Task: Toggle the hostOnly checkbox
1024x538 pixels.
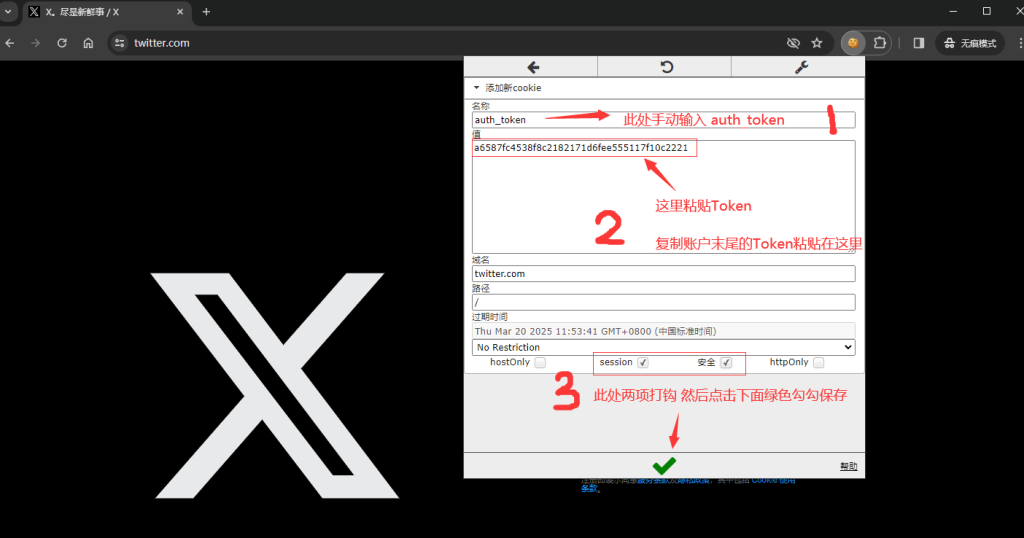Action: tap(540, 362)
